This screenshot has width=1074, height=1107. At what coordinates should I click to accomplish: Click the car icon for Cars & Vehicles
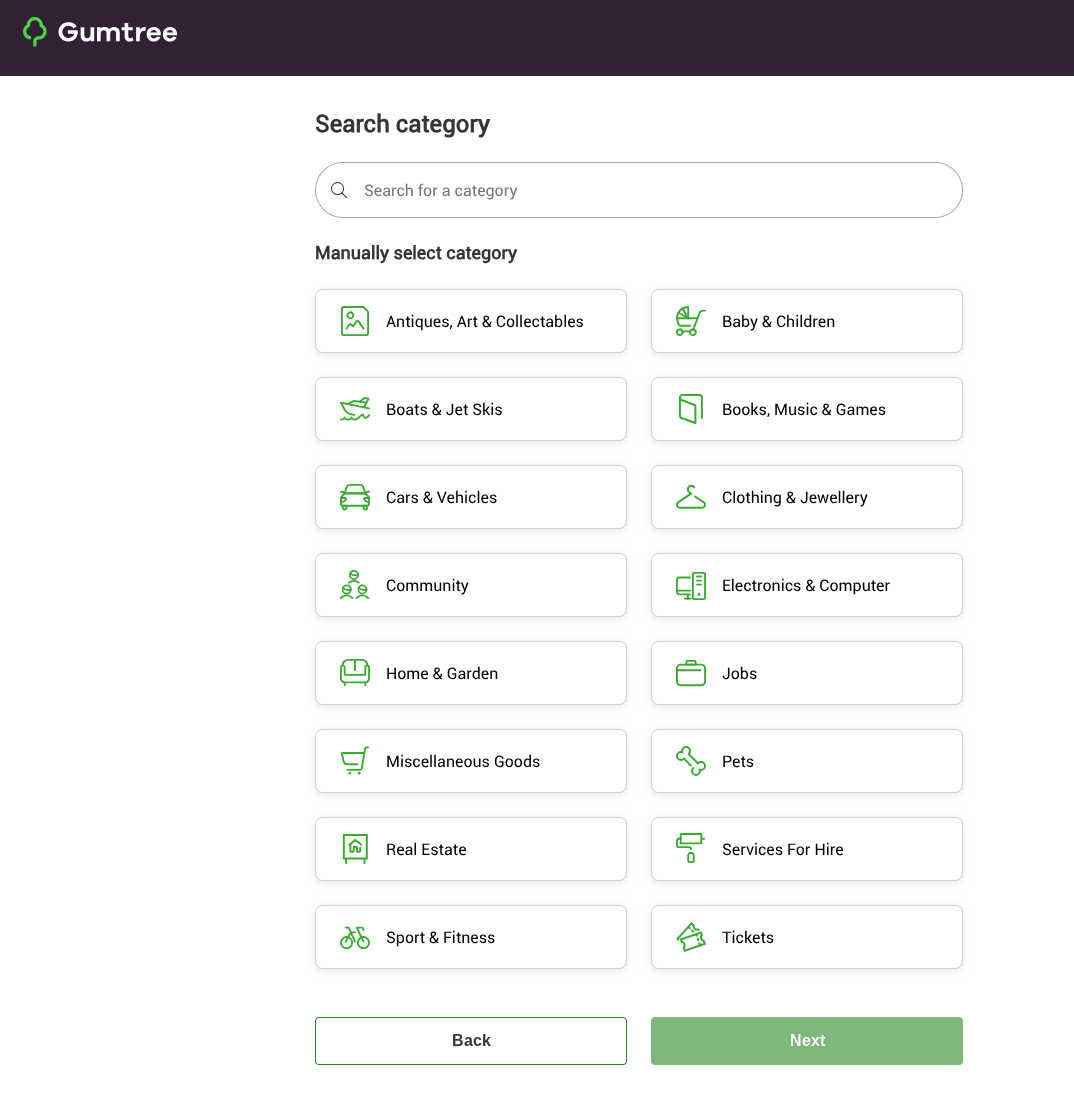(x=355, y=497)
